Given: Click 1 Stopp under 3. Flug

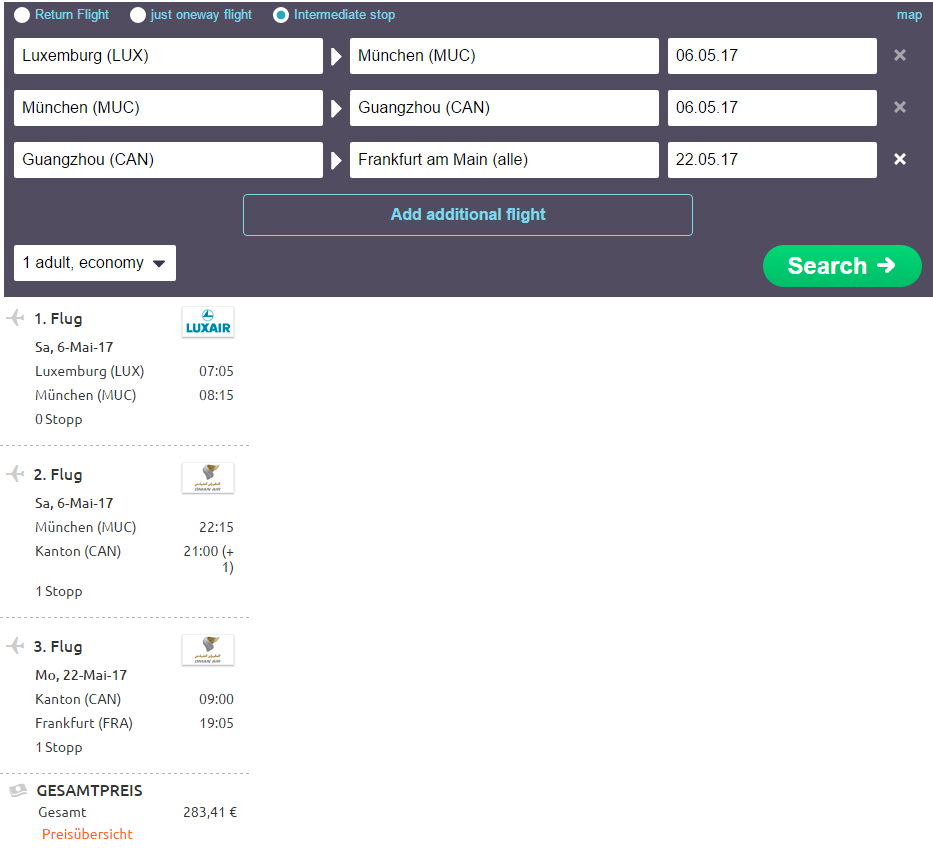Looking at the screenshot, I should point(58,747).
